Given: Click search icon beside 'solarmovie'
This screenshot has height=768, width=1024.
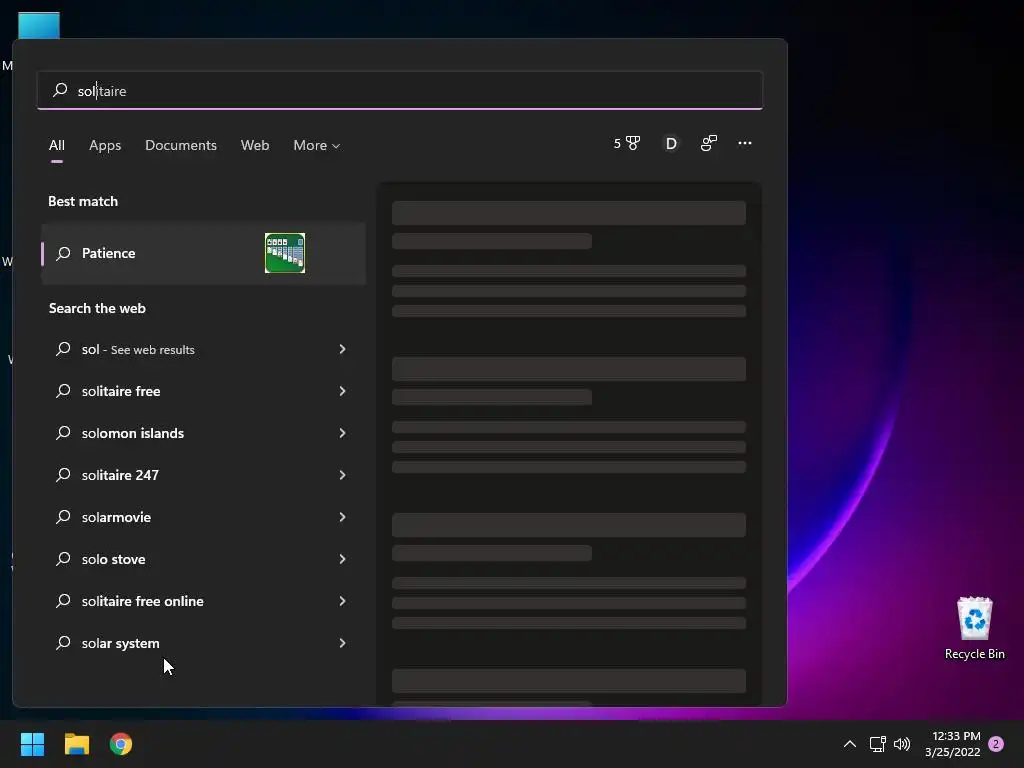Looking at the screenshot, I should pyautogui.click(x=63, y=517).
